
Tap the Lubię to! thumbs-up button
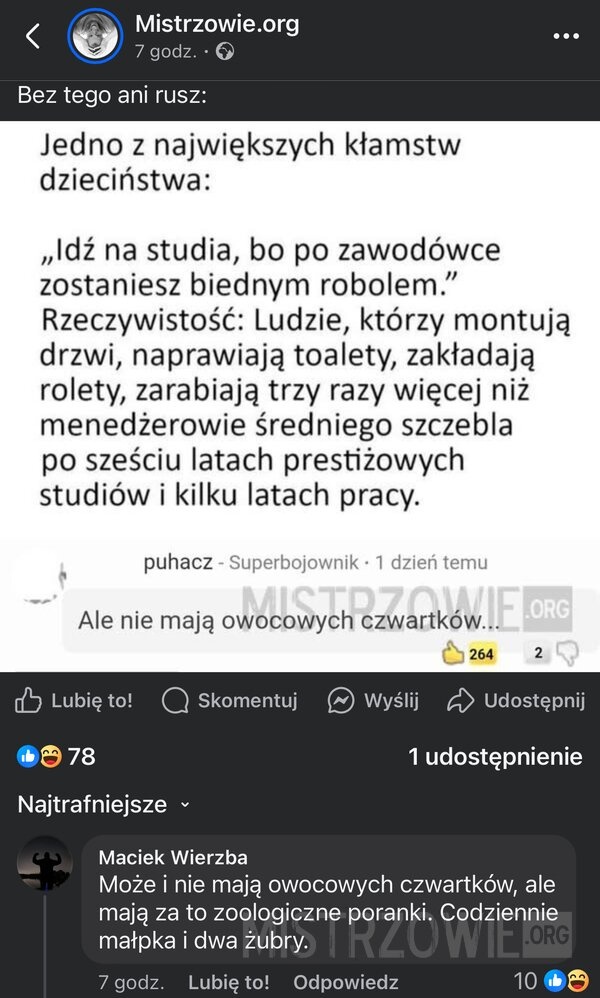[74, 701]
